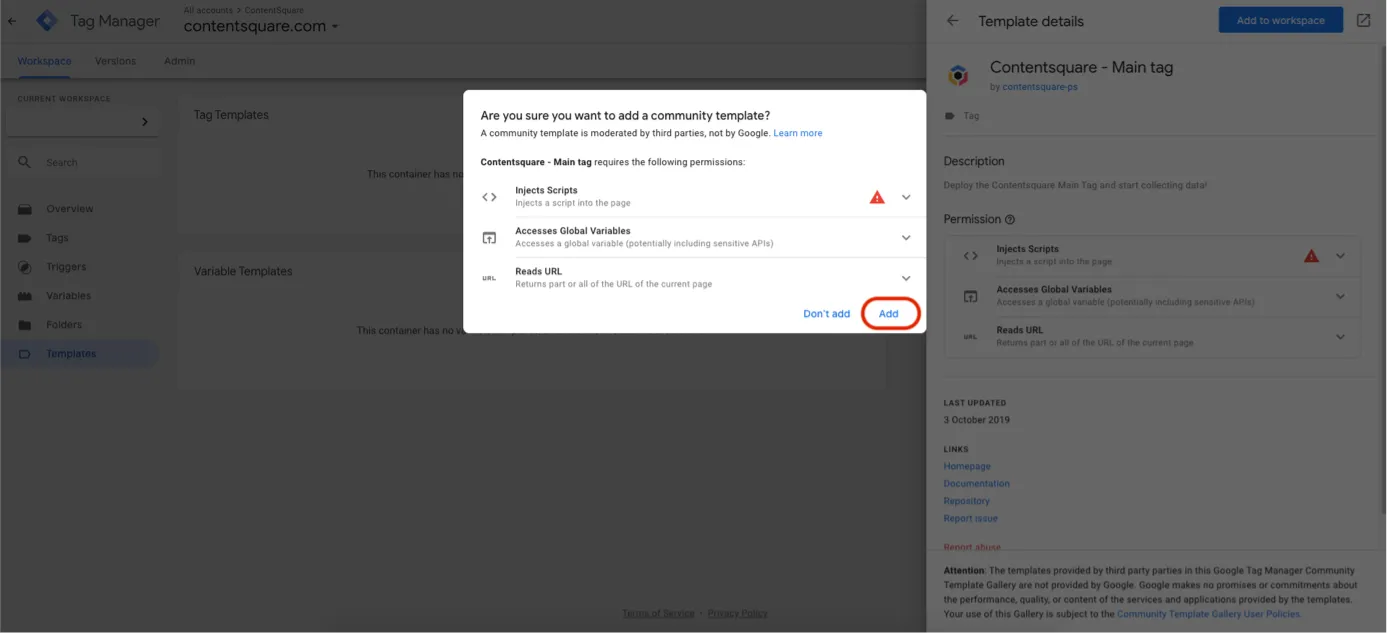This screenshot has width=1390, height=635.
Task: Switch to the Admin tab
Action: tap(179, 61)
